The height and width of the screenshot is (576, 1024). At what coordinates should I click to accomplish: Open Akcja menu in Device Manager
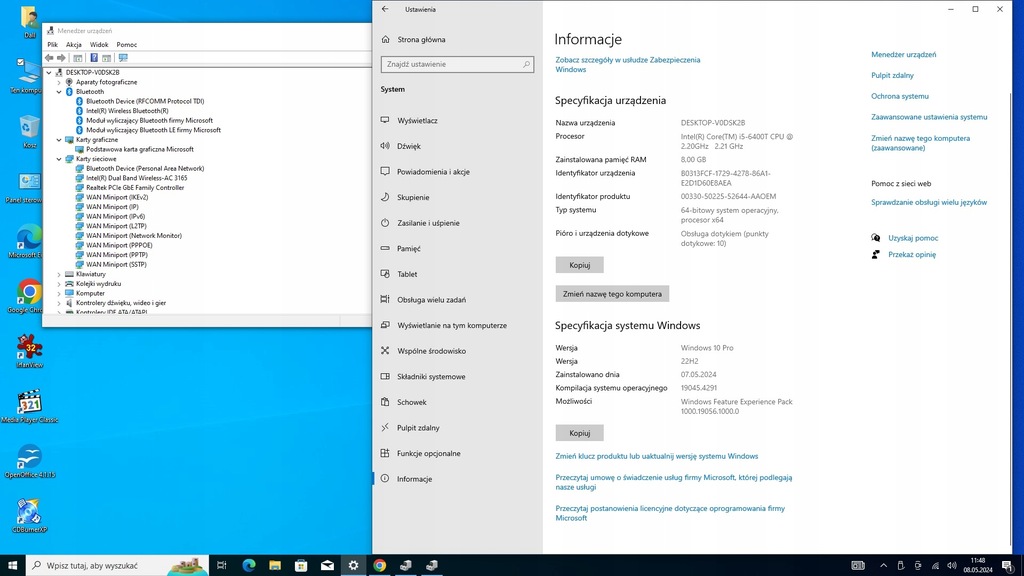74,44
